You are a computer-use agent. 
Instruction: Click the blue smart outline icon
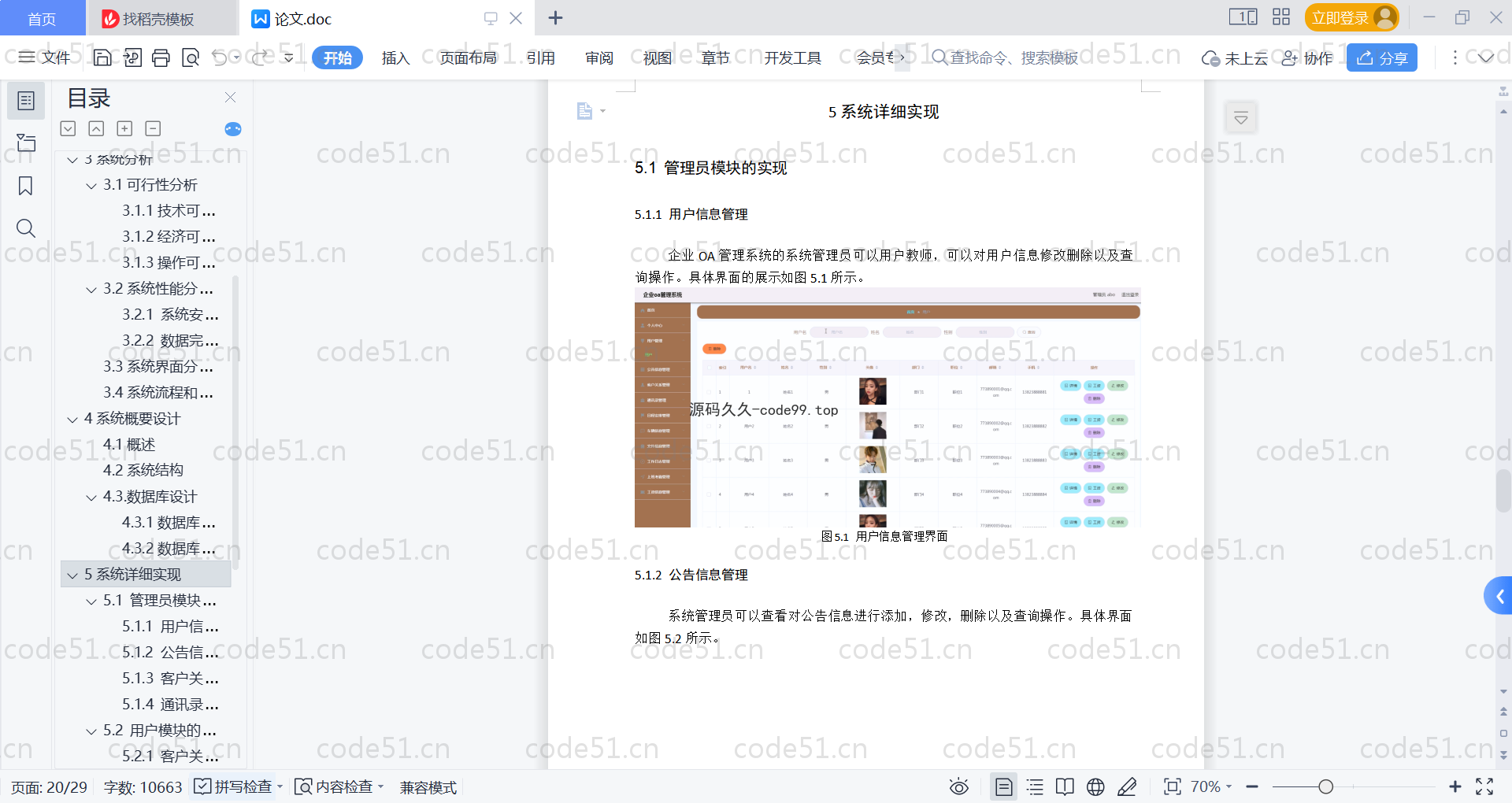click(x=233, y=129)
